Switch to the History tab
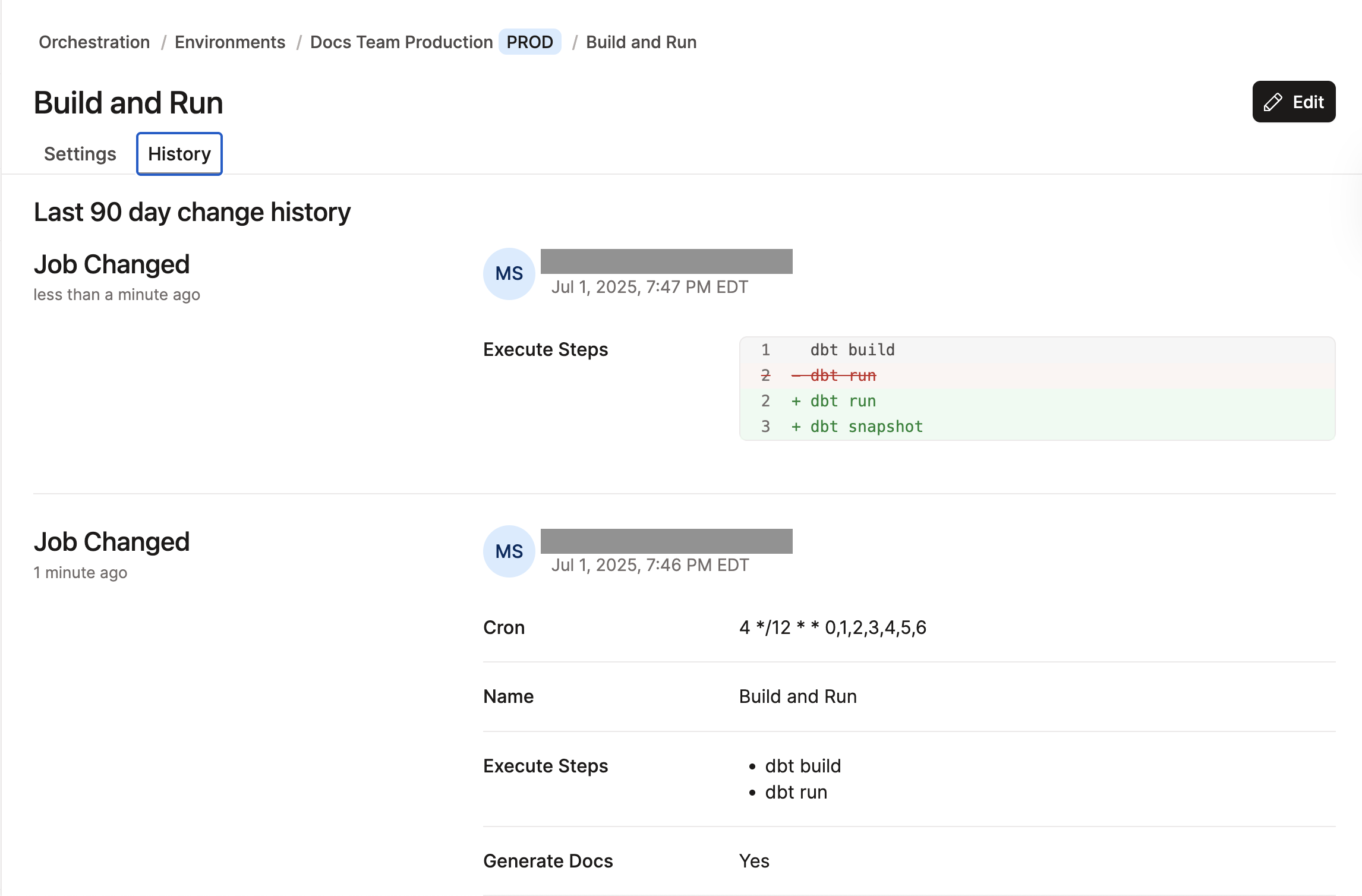 click(x=179, y=154)
